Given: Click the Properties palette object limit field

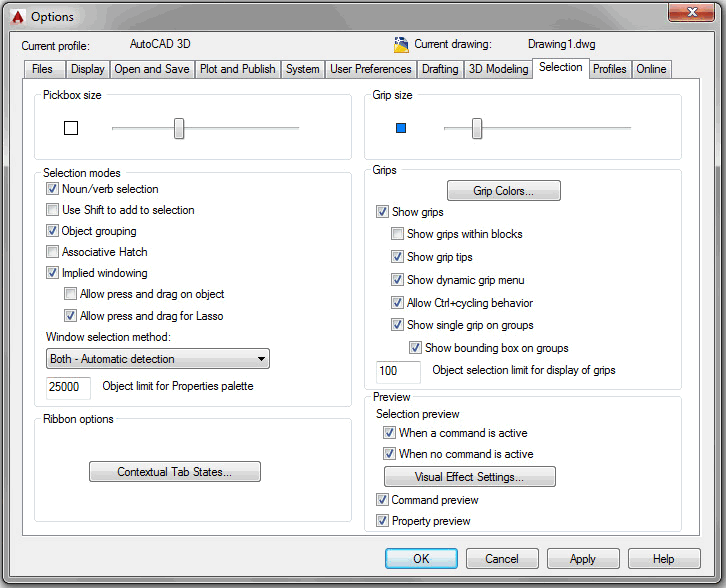Looking at the screenshot, I should [68, 387].
